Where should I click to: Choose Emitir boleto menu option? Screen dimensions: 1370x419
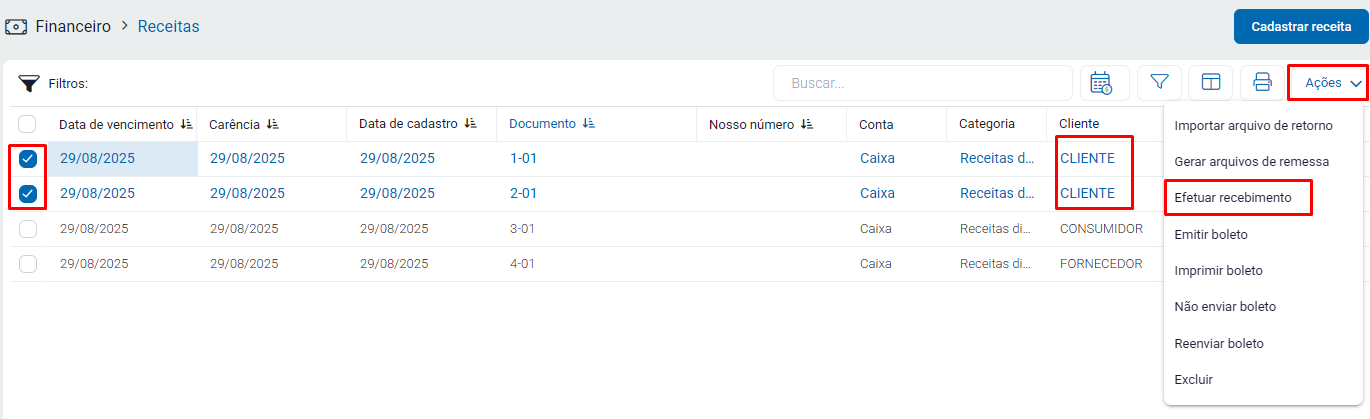[1211, 234]
